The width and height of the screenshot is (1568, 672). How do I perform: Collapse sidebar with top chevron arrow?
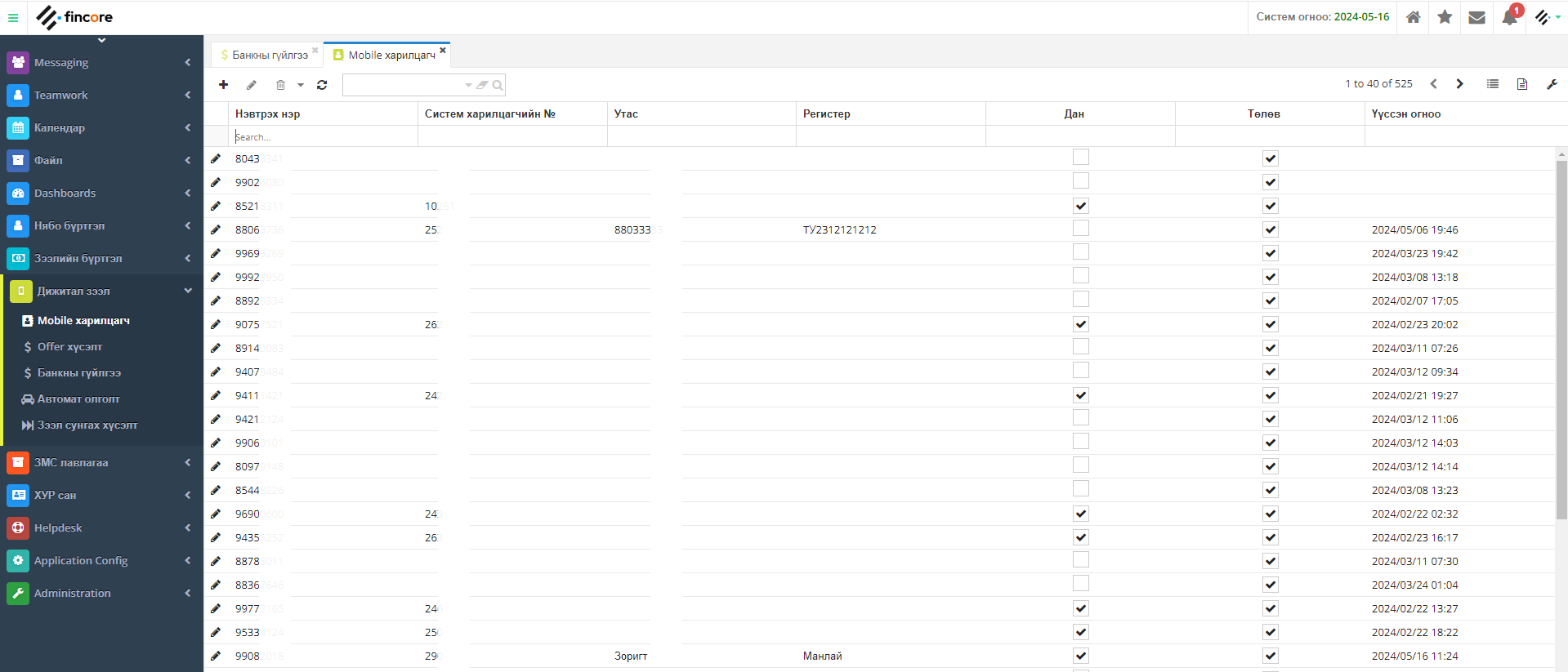pyautogui.click(x=101, y=40)
